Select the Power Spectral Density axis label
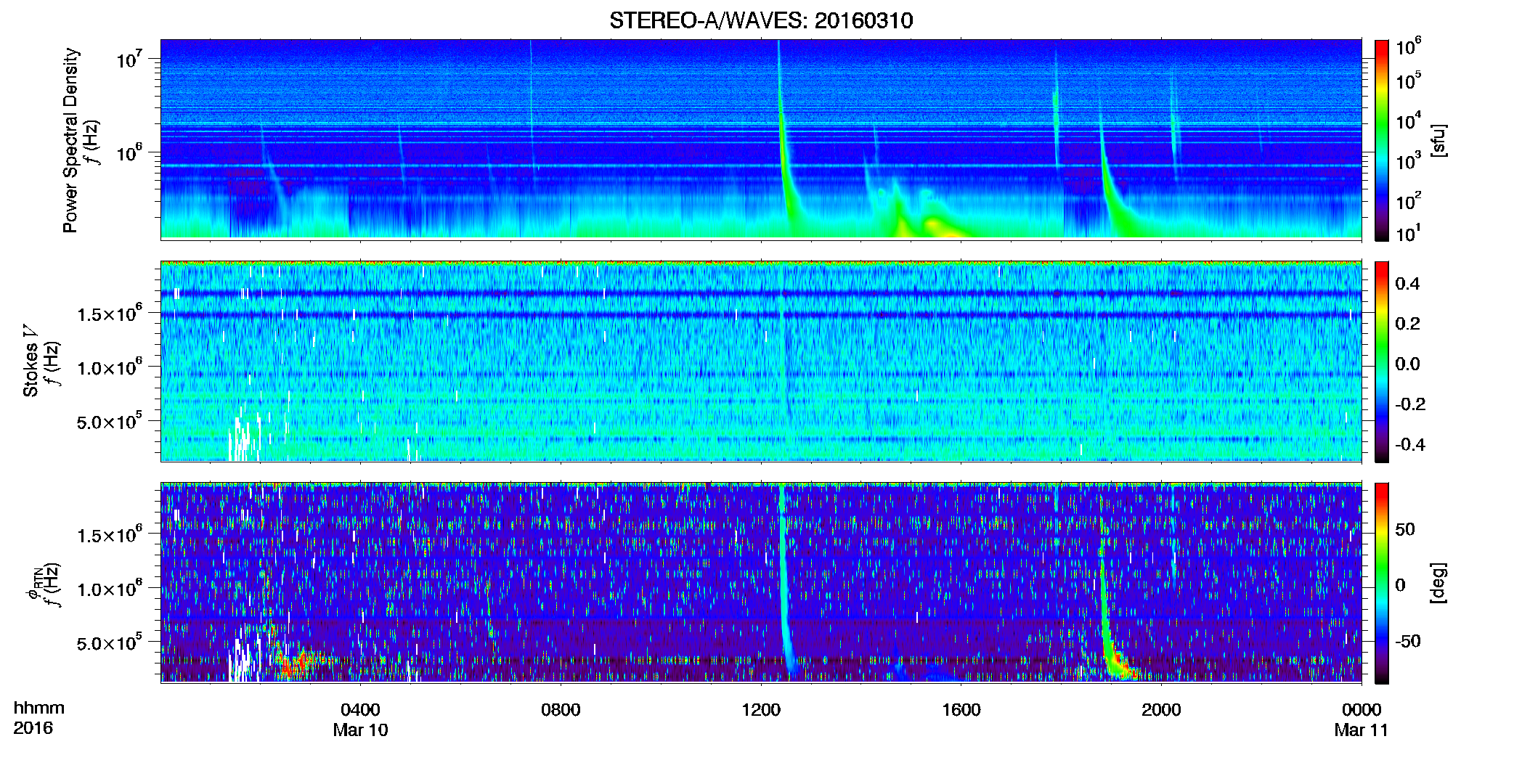 [70, 140]
